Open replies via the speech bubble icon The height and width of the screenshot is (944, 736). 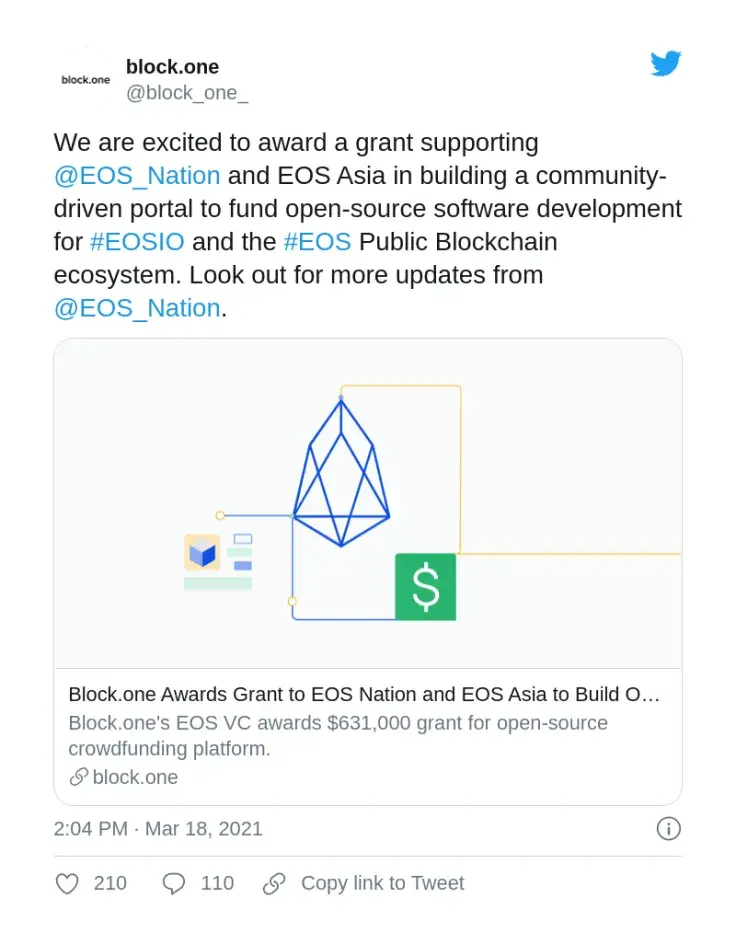173,883
